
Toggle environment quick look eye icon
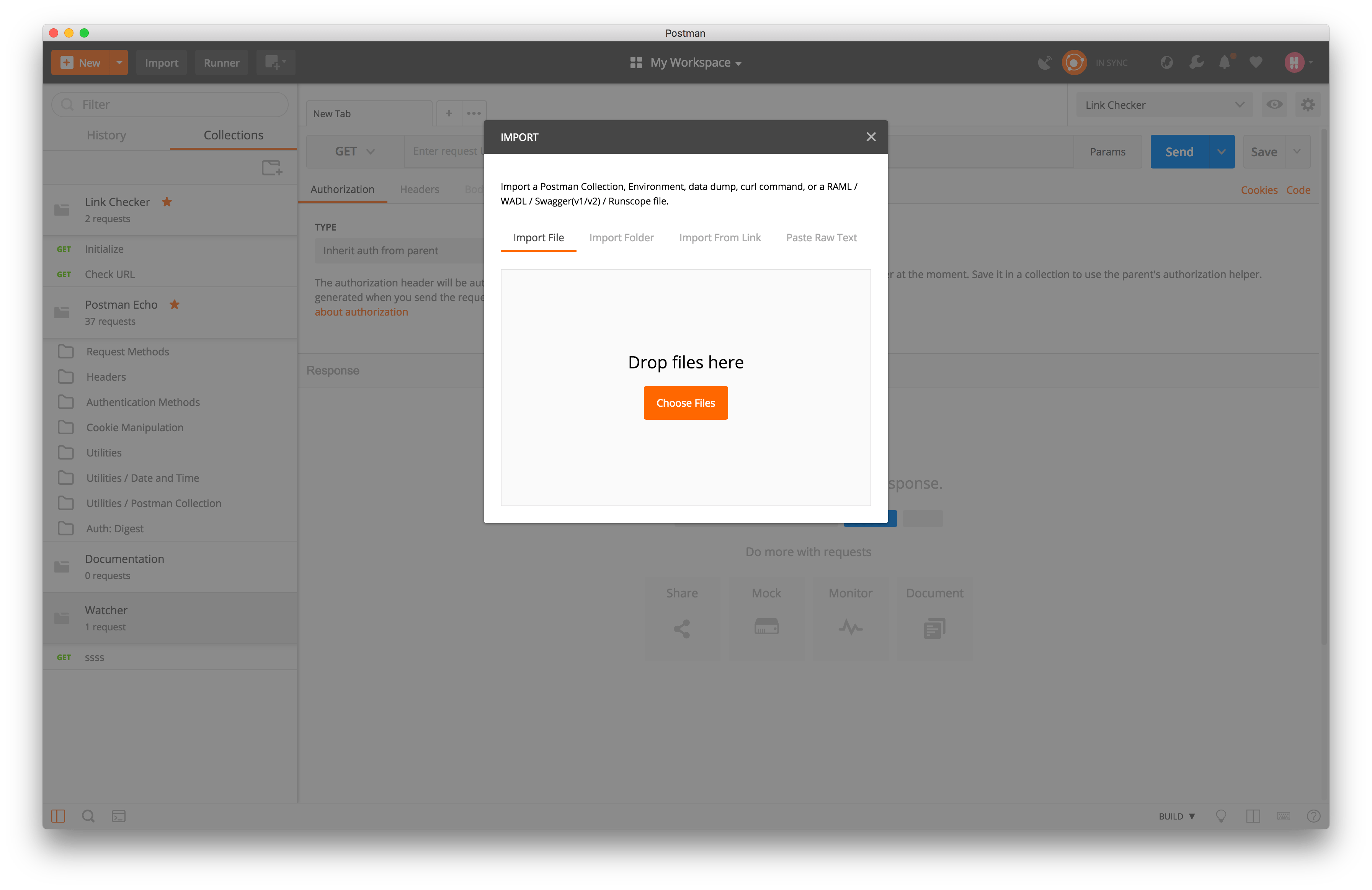(x=1274, y=105)
